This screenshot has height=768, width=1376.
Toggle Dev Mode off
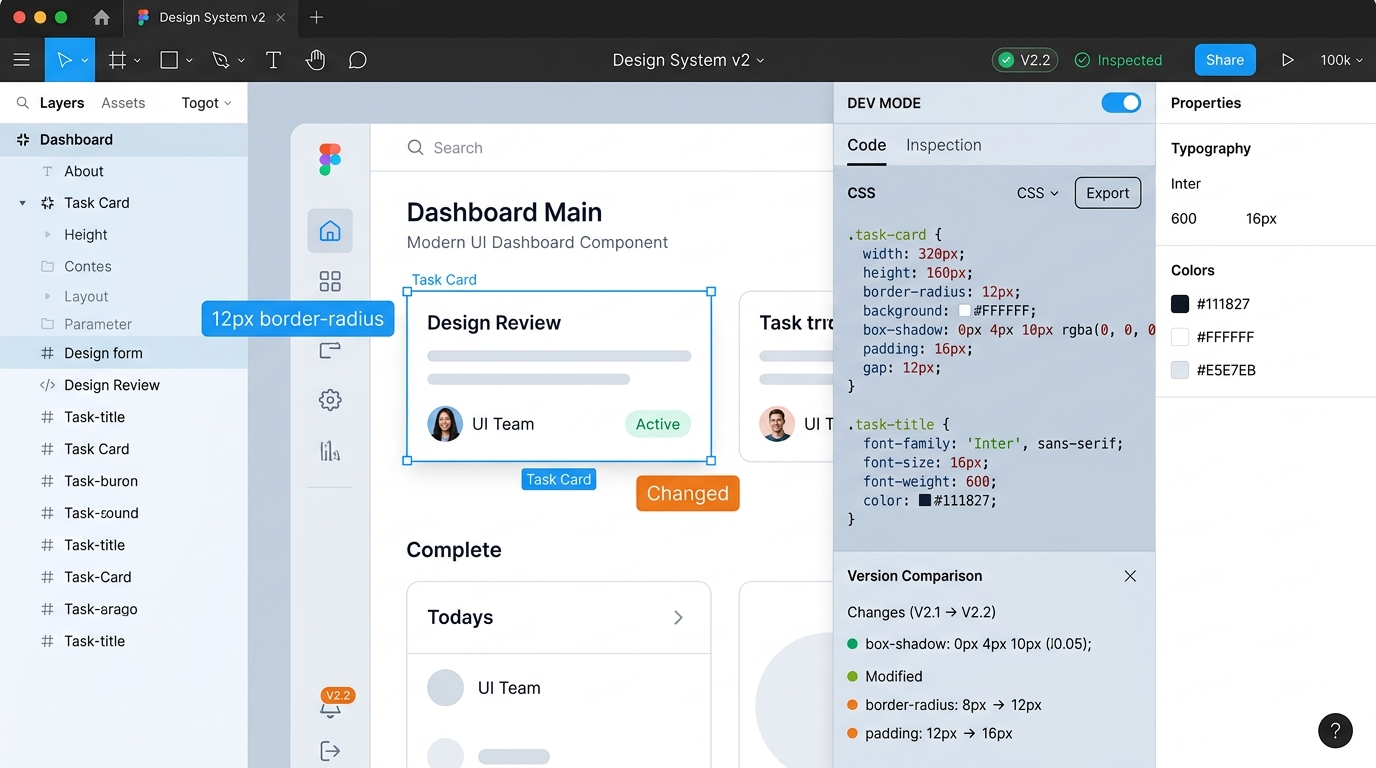[x=1120, y=102]
